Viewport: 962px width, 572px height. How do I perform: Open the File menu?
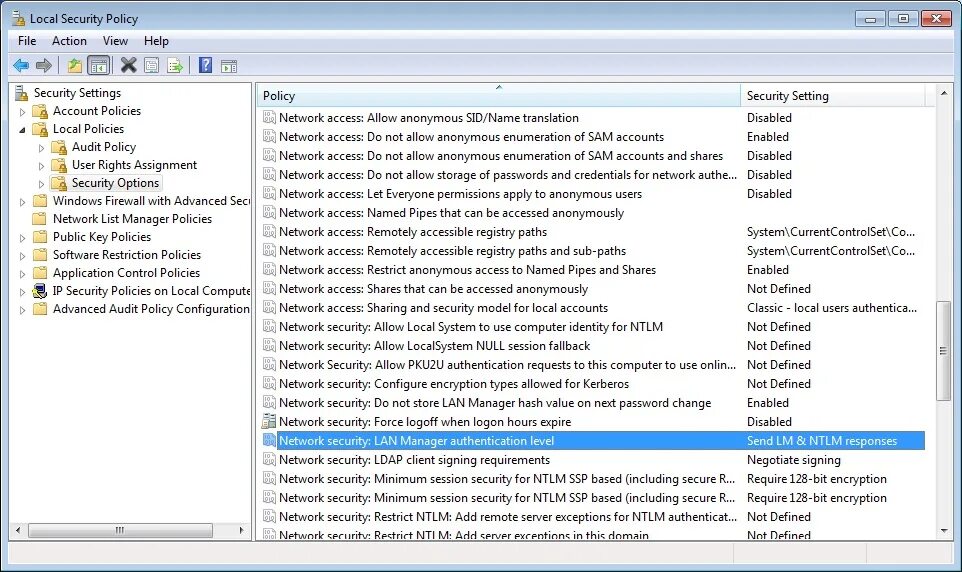(x=27, y=41)
